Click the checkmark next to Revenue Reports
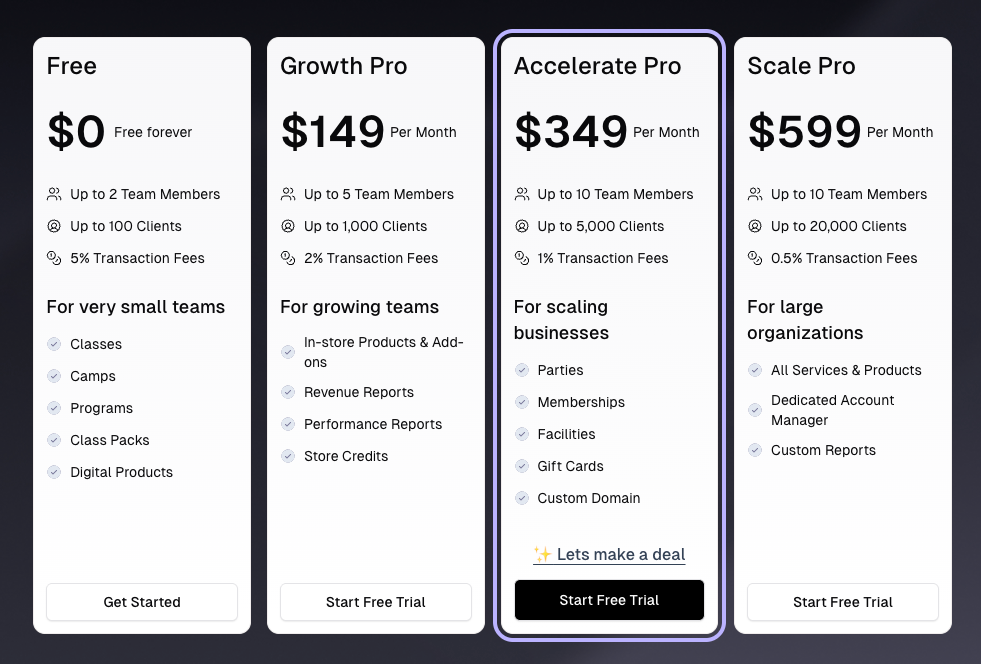Image resolution: width=981 pixels, height=664 pixels. pos(288,392)
